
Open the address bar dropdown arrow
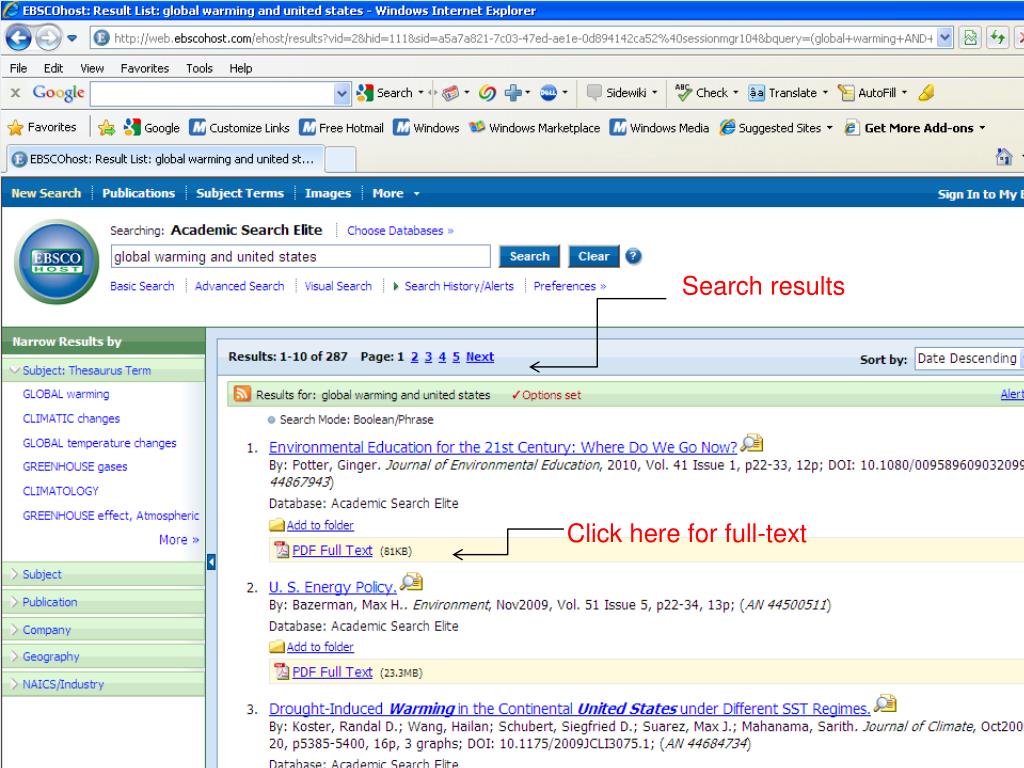(x=944, y=38)
